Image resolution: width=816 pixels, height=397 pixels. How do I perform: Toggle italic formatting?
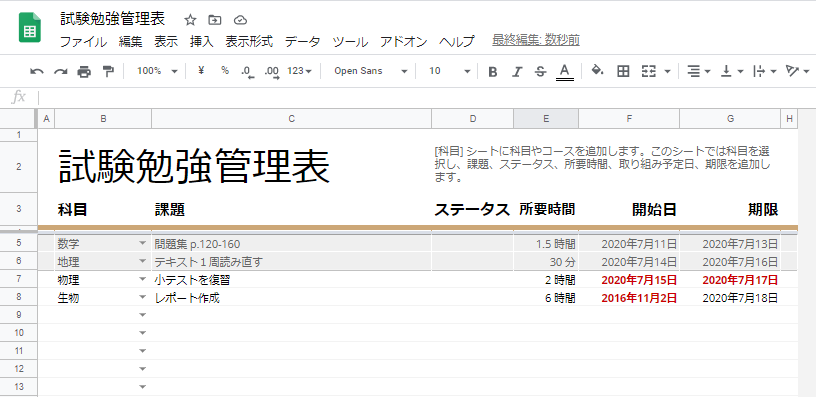point(516,72)
